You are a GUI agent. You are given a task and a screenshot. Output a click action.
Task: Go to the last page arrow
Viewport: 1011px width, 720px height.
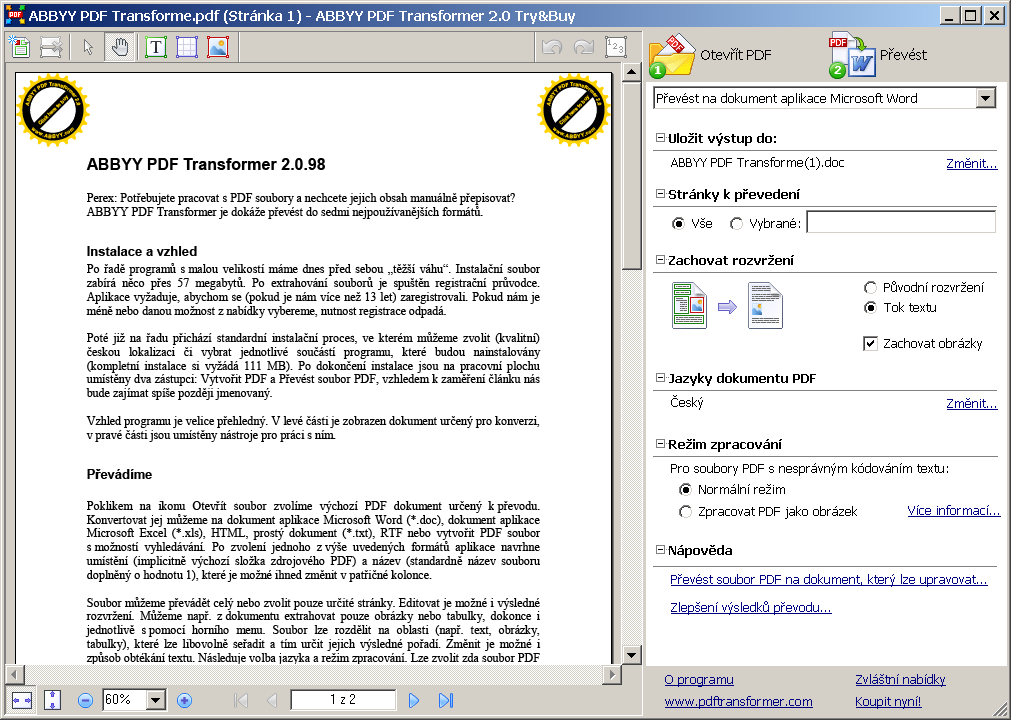[x=446, y=700]
